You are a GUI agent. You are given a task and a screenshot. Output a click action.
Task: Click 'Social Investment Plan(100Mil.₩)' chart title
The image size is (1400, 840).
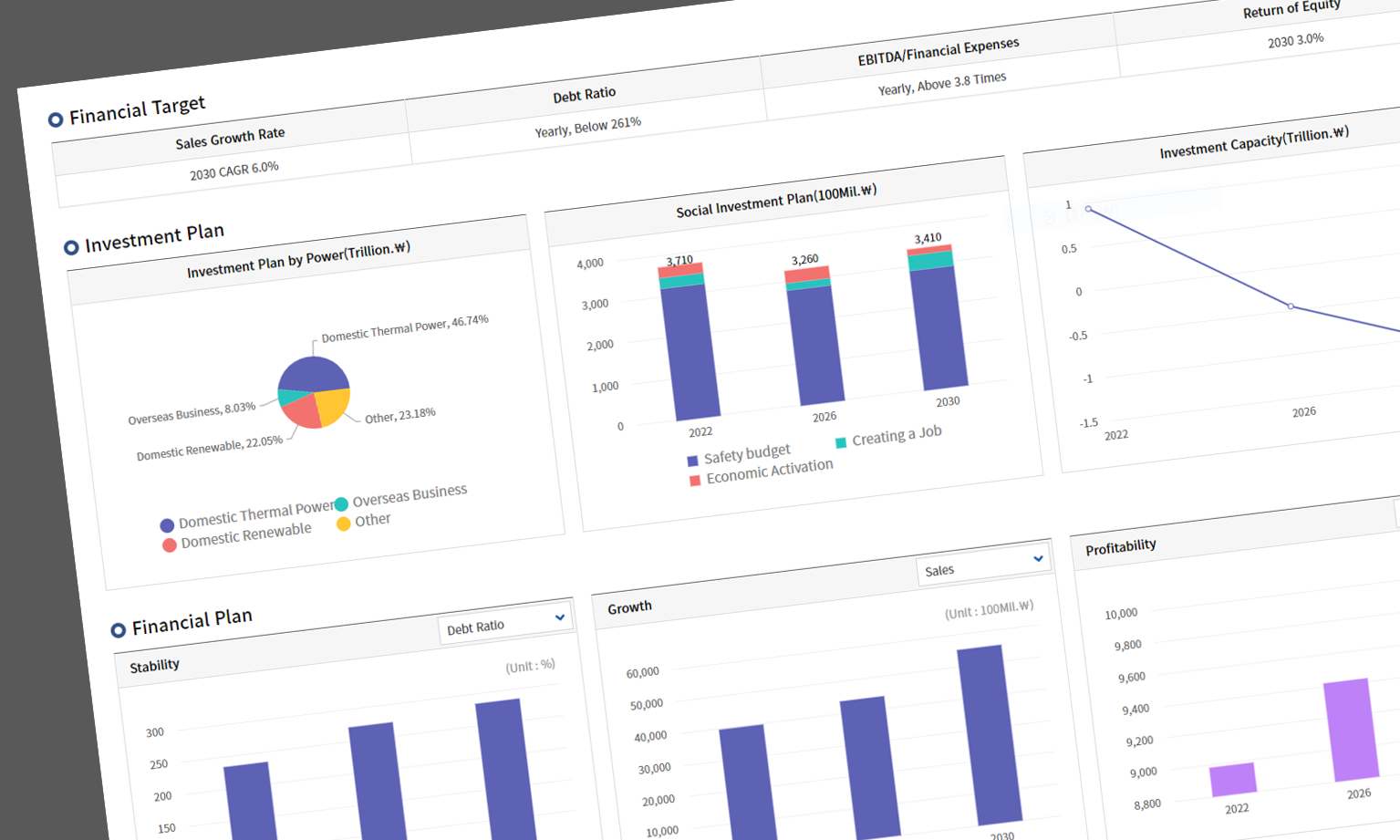[776, 202]
